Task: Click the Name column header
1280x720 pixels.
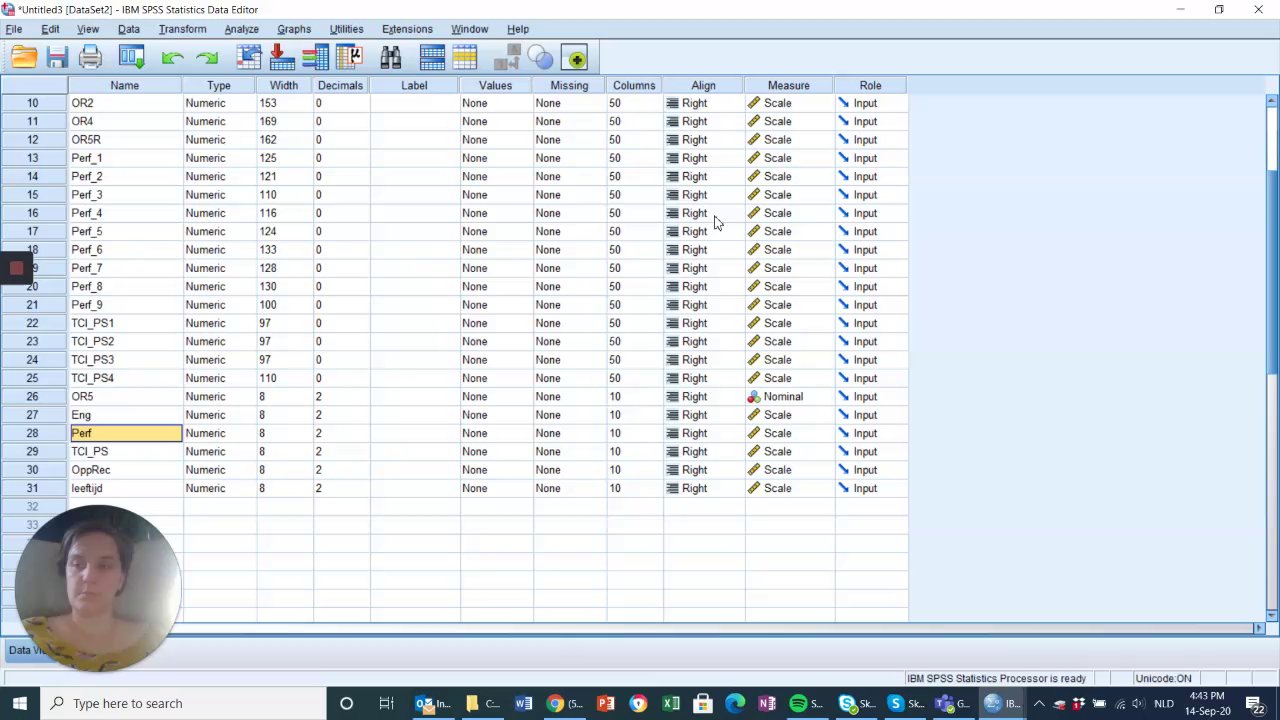Action: [x=125, y=85]
